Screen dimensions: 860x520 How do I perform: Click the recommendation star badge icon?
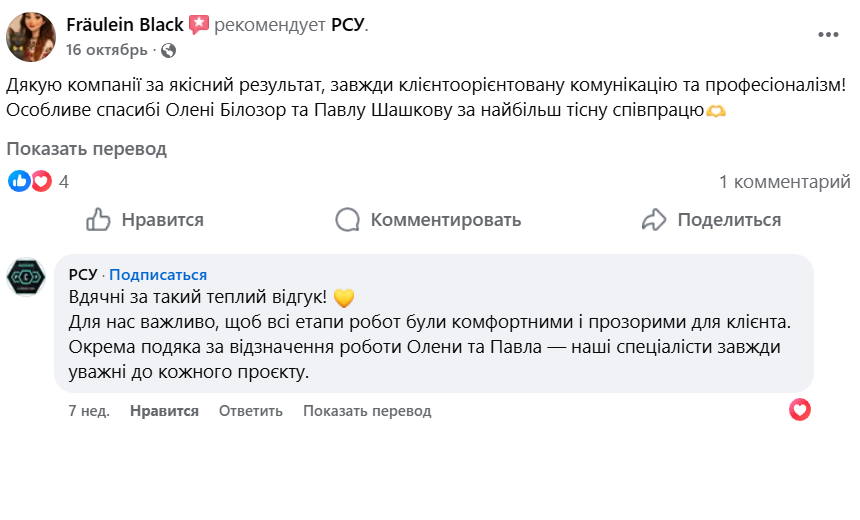coord(199,25)
